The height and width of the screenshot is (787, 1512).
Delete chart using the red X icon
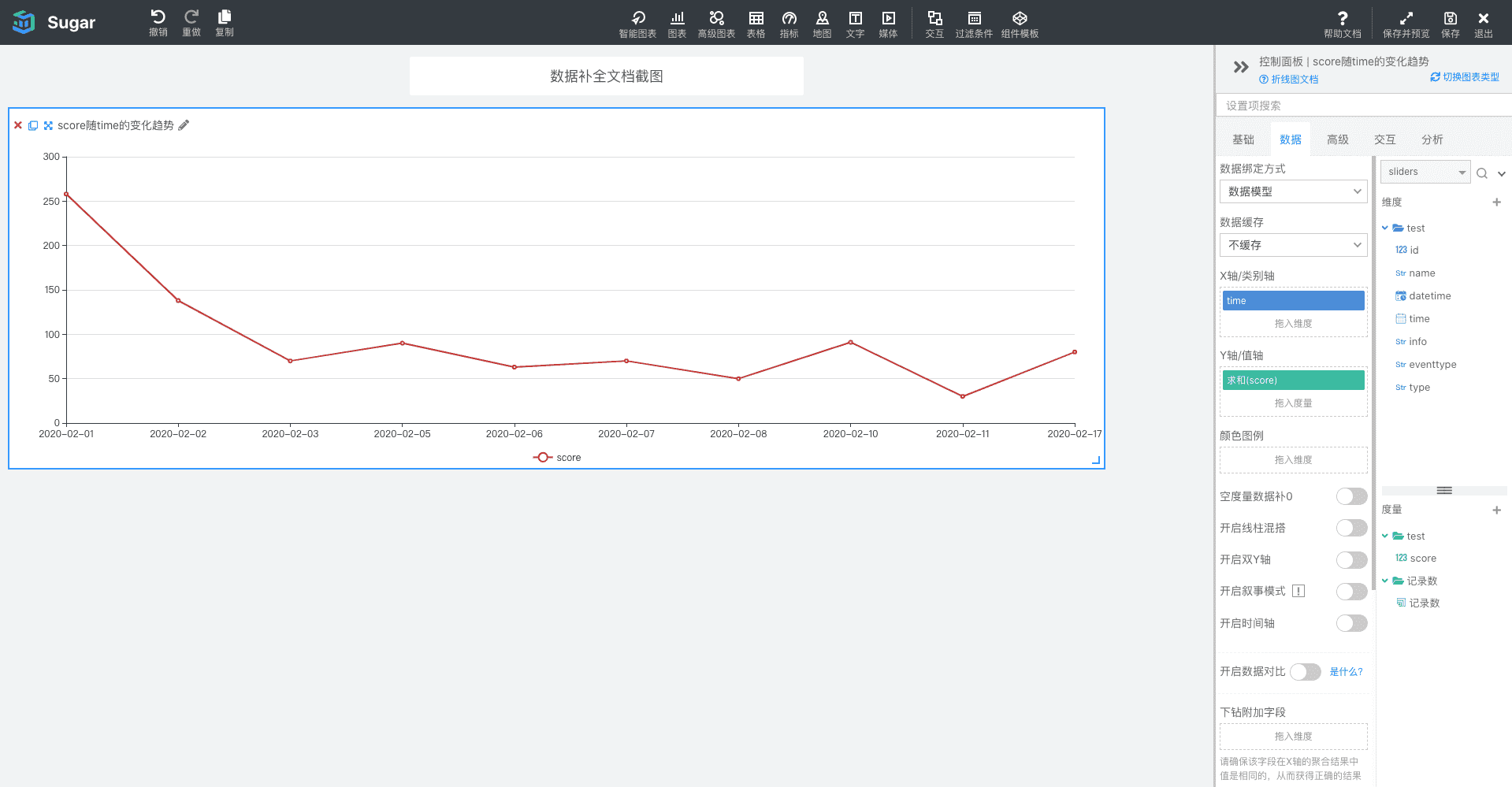18,125
